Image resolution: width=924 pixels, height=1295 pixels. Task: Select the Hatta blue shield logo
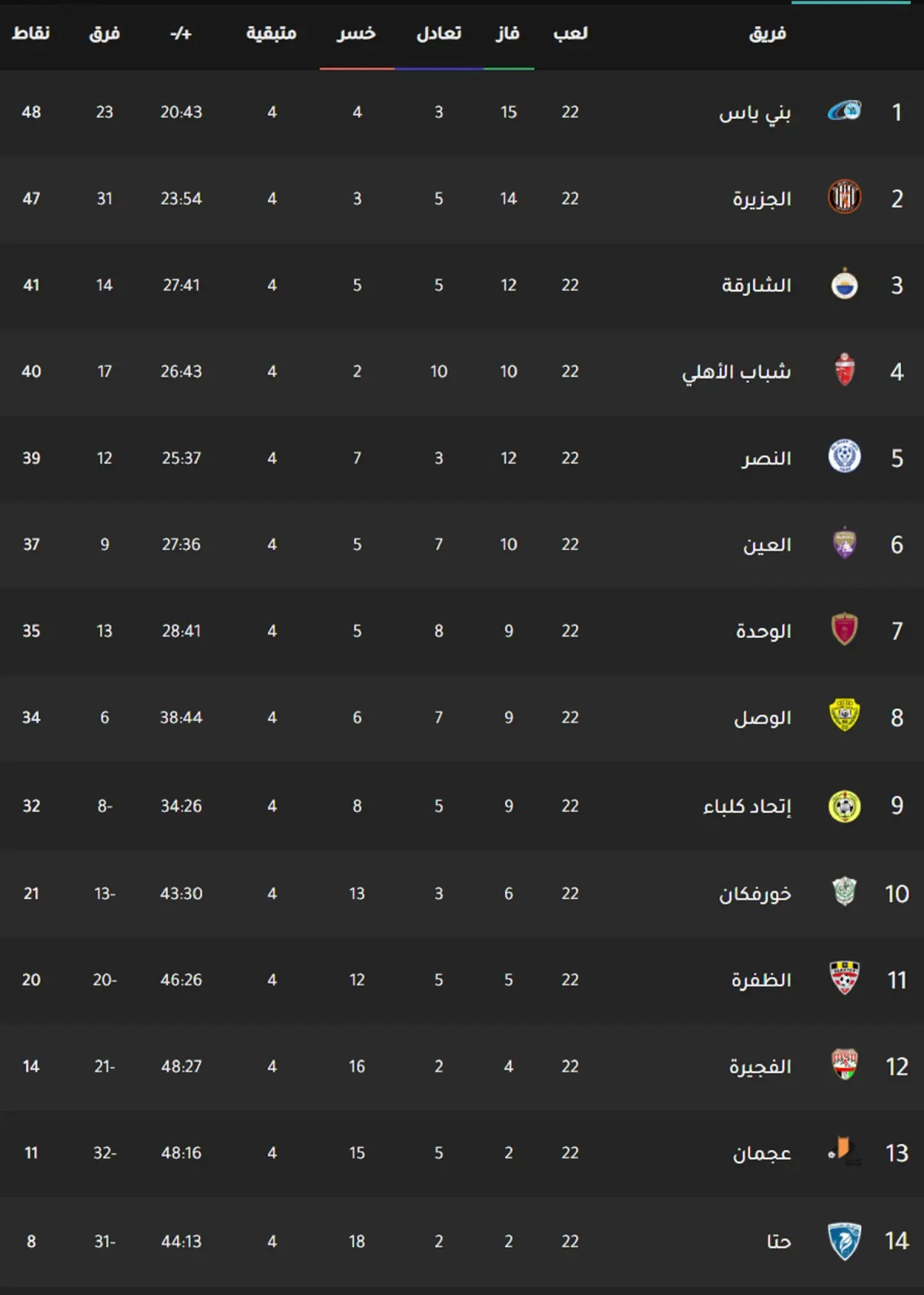845,1241
